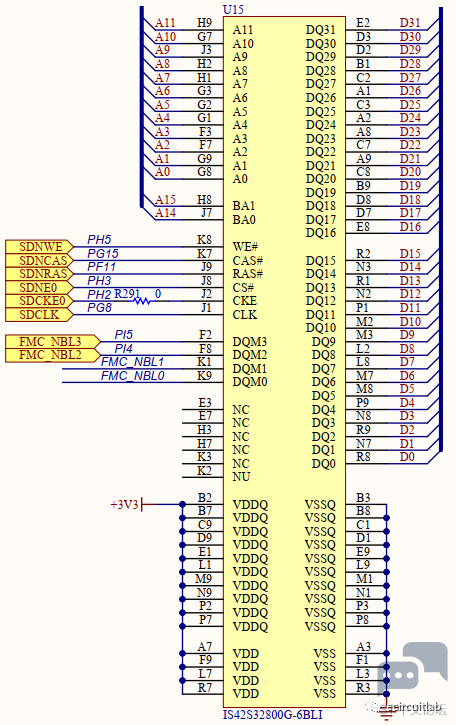Click pin number B3 of top VSSQ
The height and width of the screenshot is (725, 456).
pyautogui.click(x=363, y=498)
